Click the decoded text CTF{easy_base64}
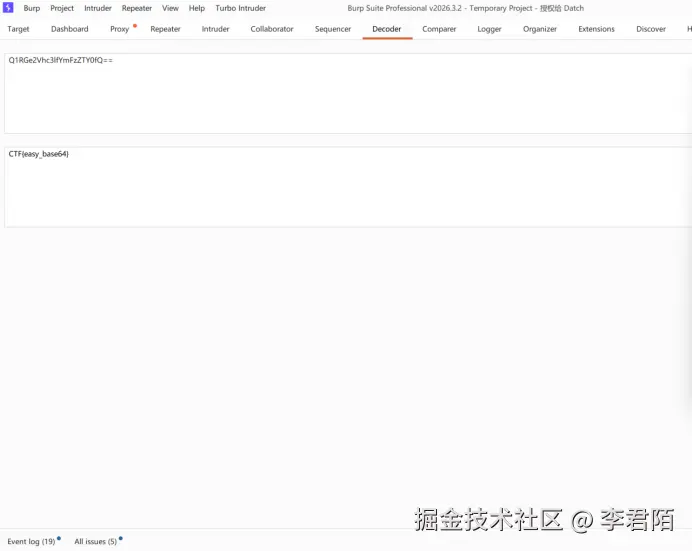The image size is (692, 551). [x=38, y=154]
